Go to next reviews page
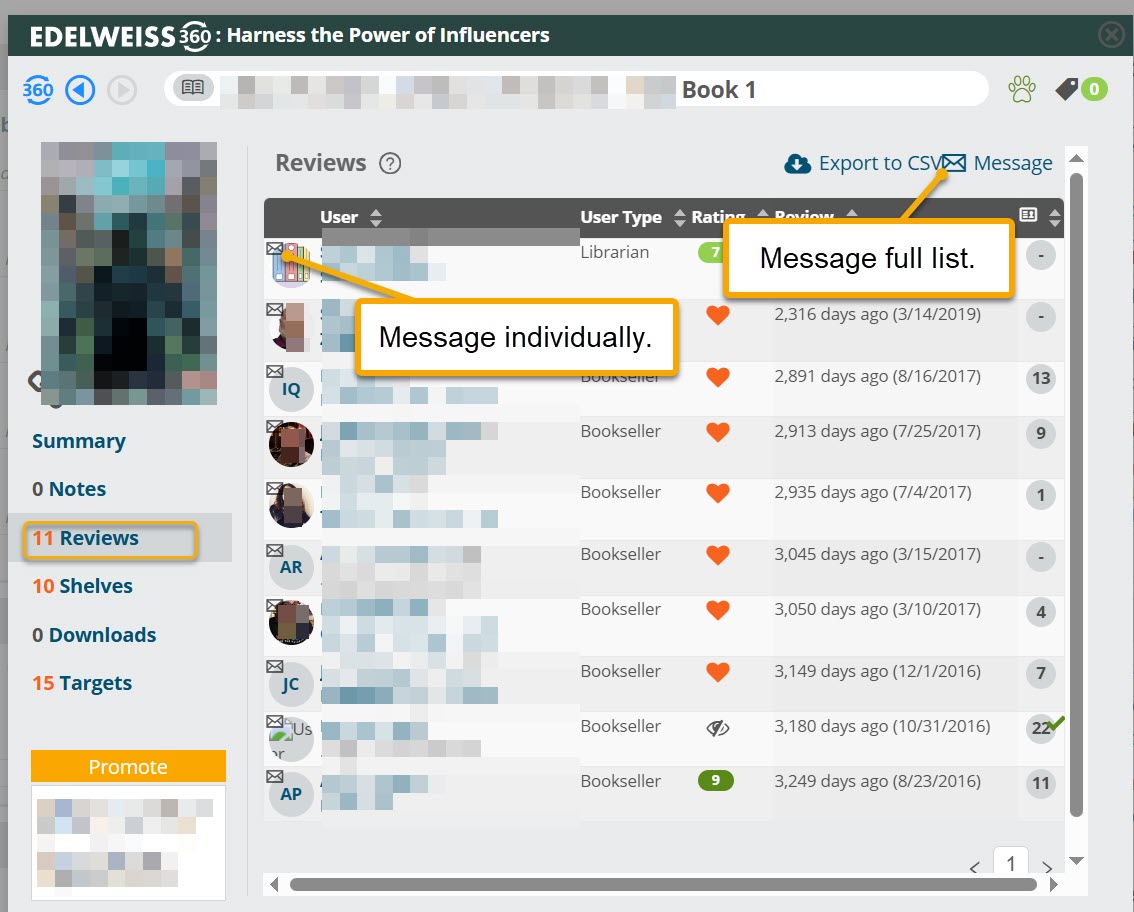The image size is (1134, 912). point(1046,867)
